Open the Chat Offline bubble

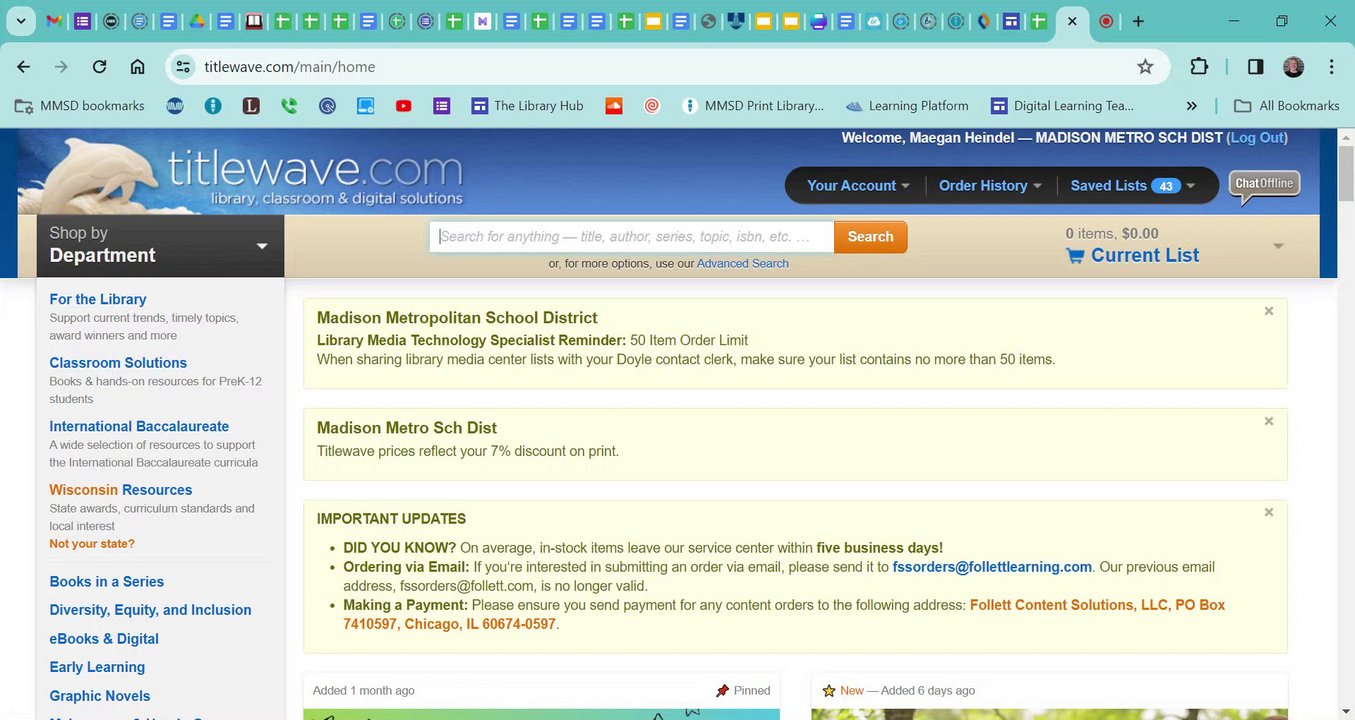(x=1264, y=186)
